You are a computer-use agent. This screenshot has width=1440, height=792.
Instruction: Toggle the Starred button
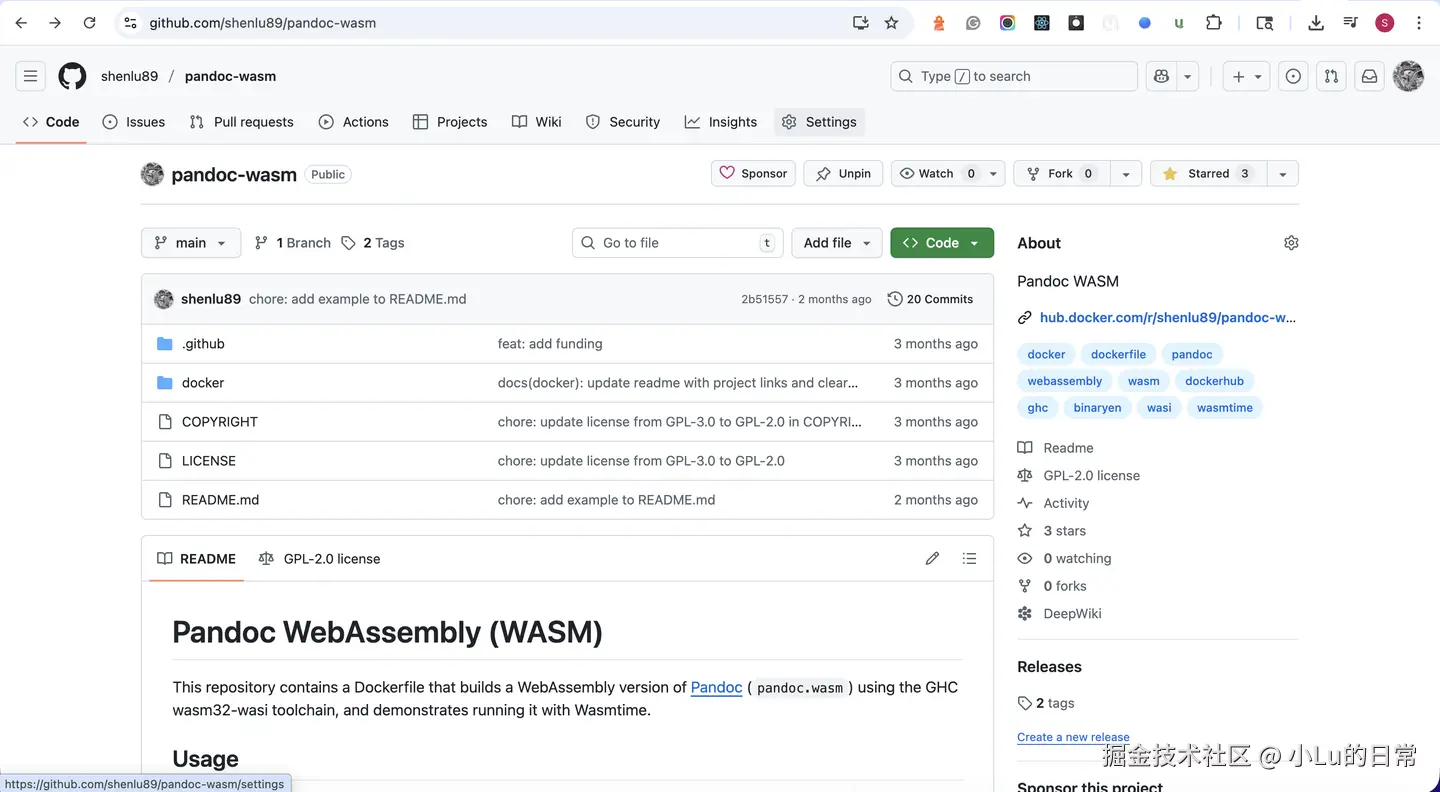click(x=1208, y=174)
